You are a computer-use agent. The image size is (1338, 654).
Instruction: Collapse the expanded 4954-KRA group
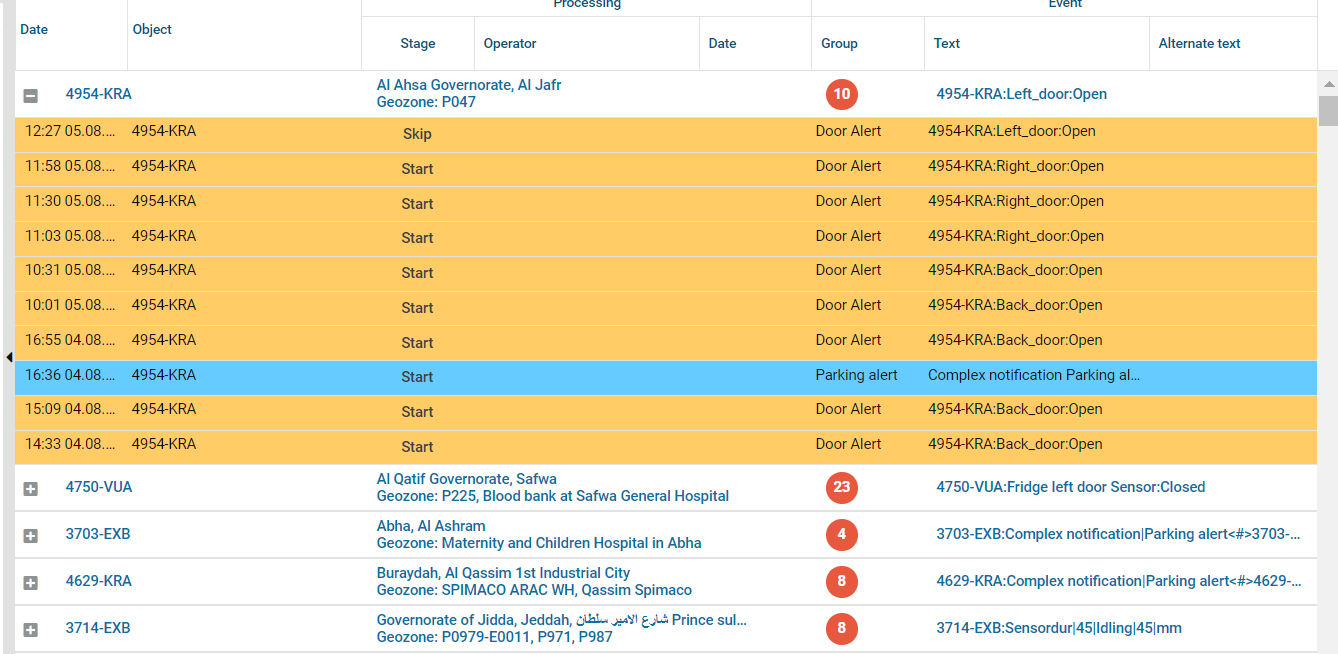click(30, 96)
